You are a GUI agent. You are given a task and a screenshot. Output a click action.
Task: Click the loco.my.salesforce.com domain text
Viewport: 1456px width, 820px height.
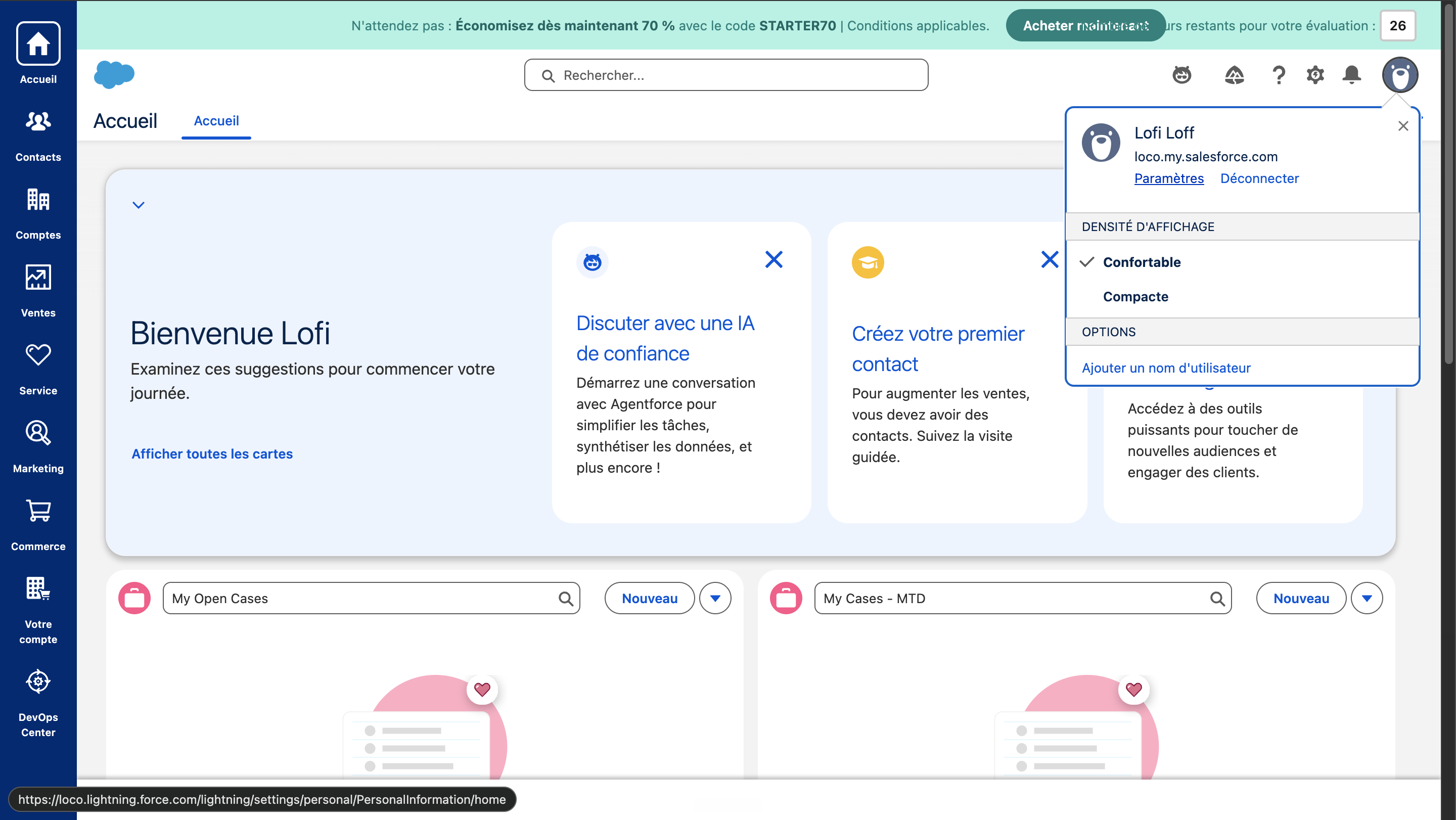[1206, 157]
